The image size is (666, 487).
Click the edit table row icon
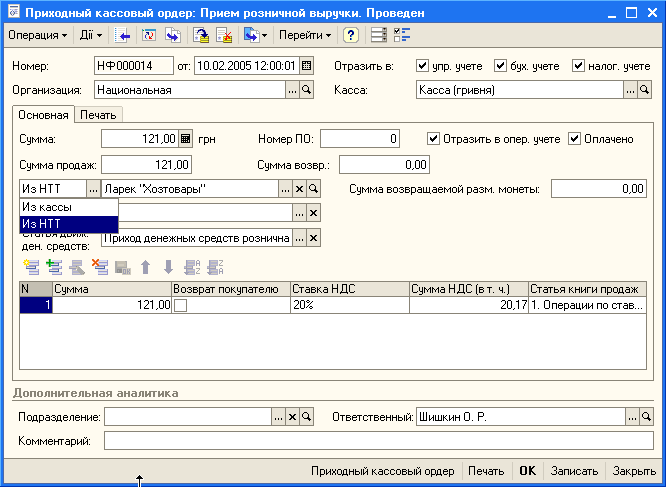[77, 267]
